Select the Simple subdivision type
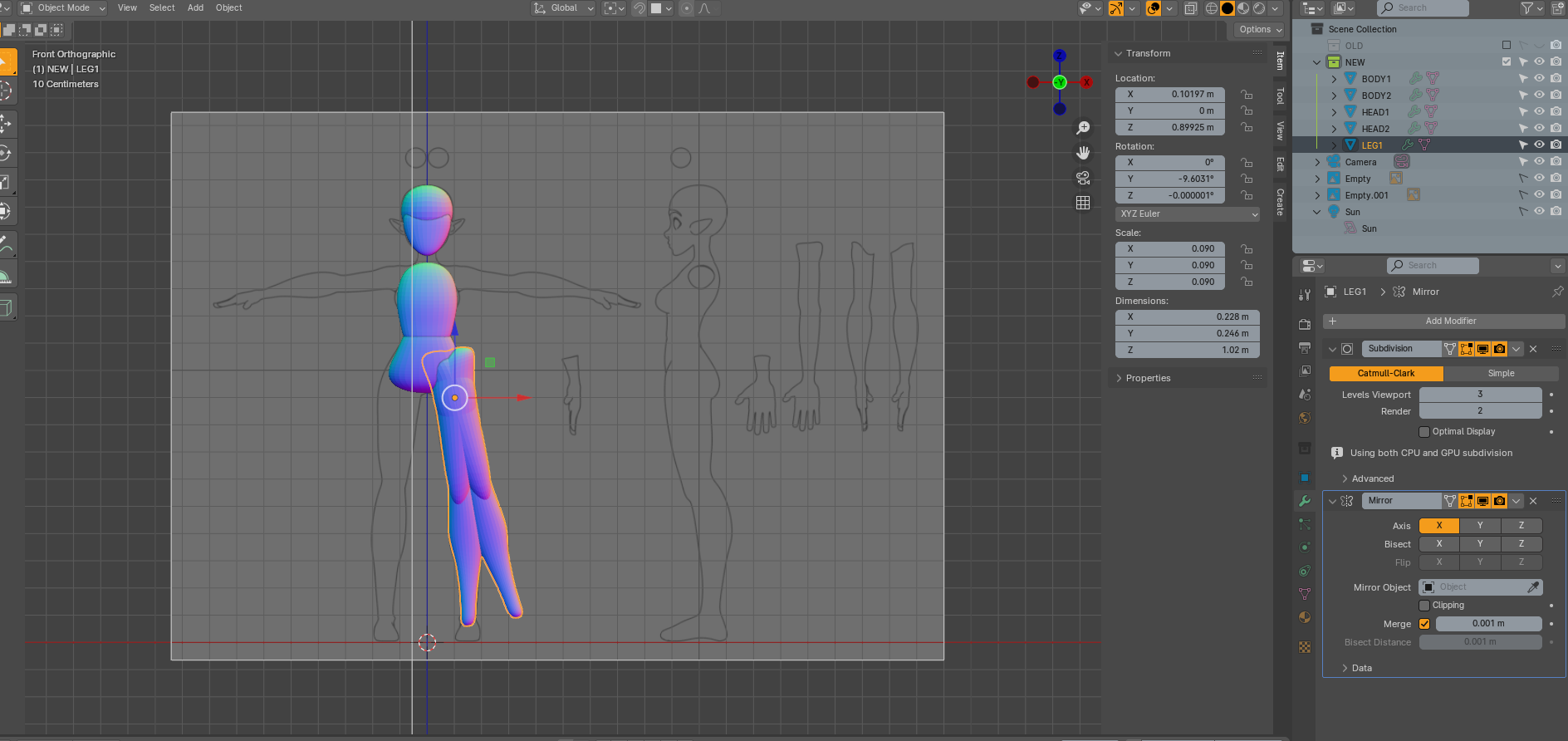This screenshot has height=741, width=1568. coord(1501,374)
